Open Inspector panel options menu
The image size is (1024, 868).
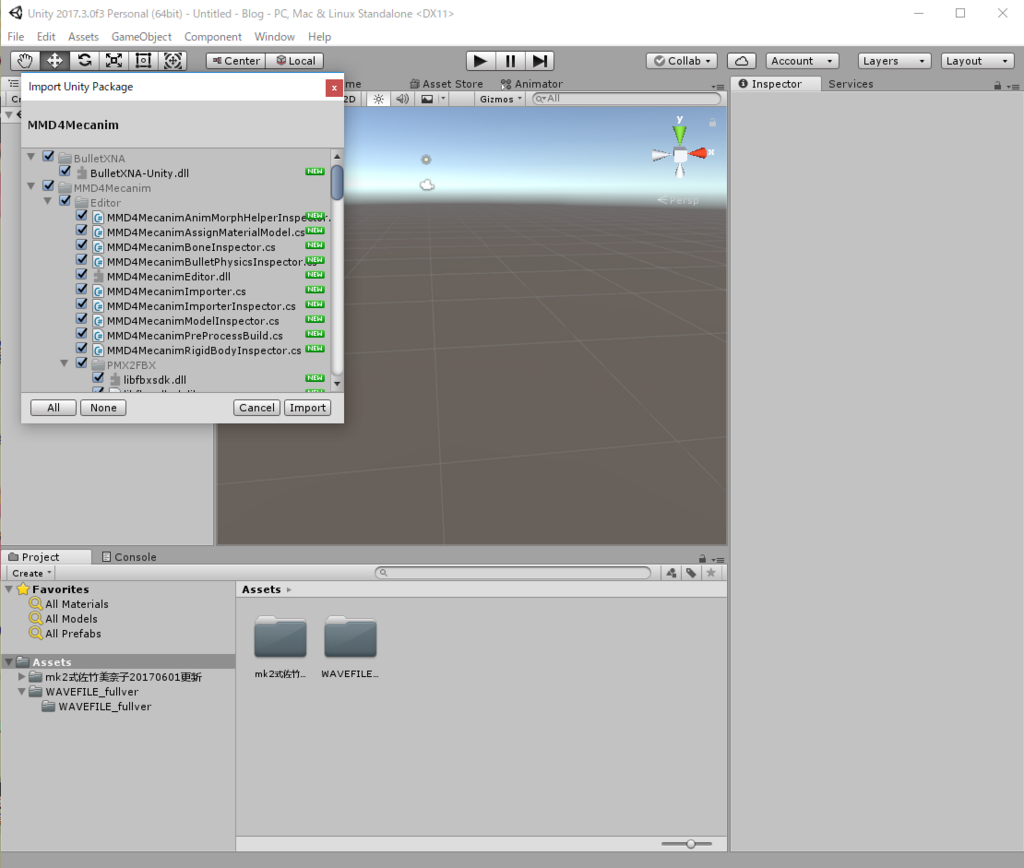pyautogui.click(x=1014, y=86)
